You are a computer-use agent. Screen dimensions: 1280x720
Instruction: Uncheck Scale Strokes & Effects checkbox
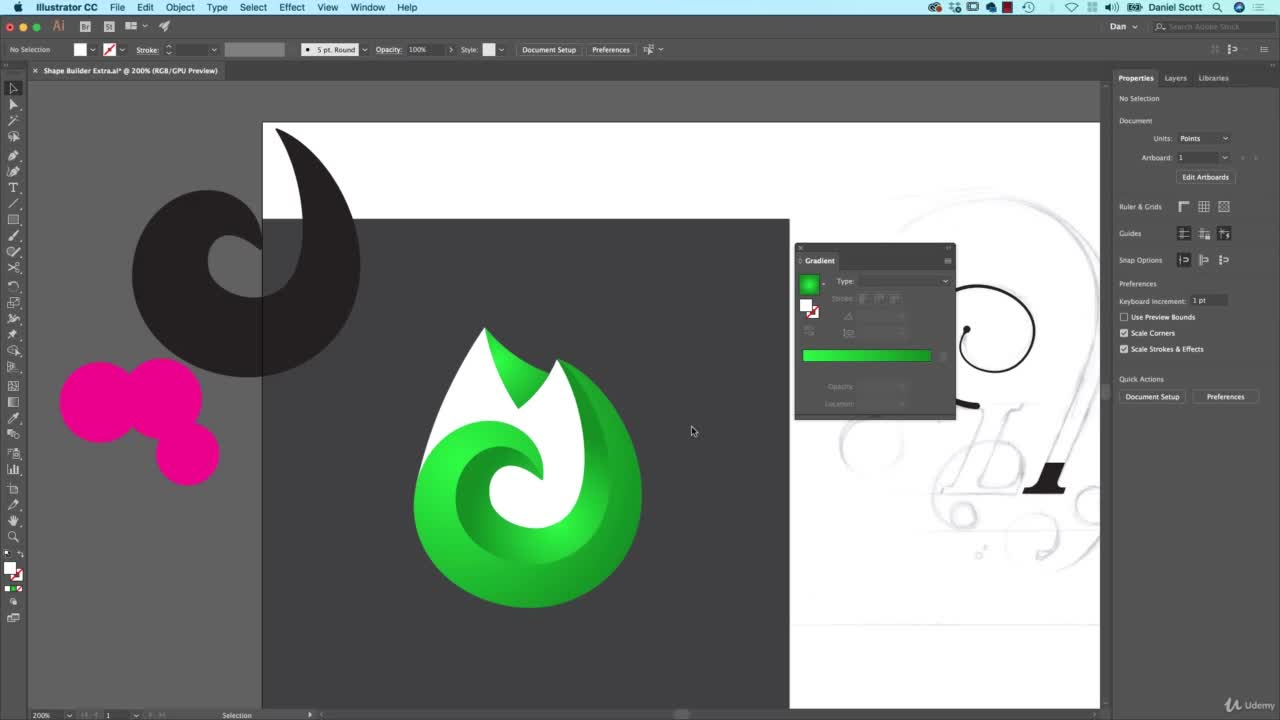click(1124, 349)
